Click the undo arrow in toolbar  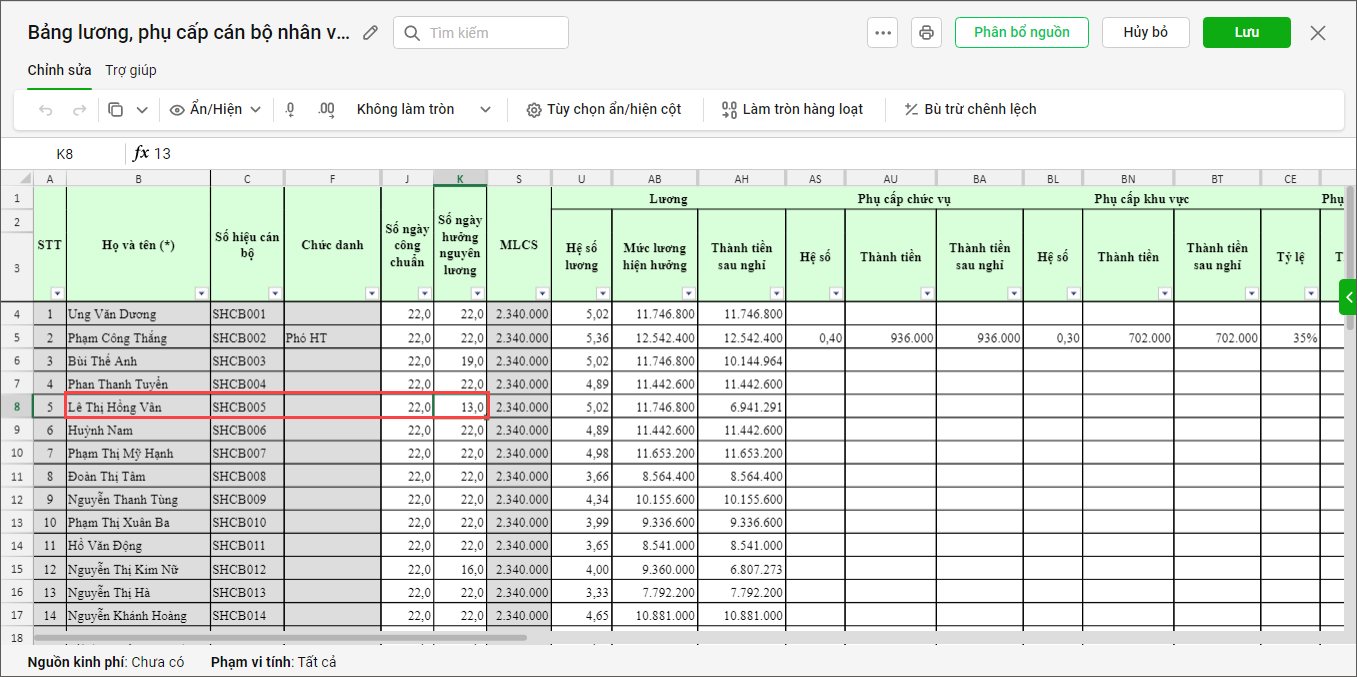point(46,110)
